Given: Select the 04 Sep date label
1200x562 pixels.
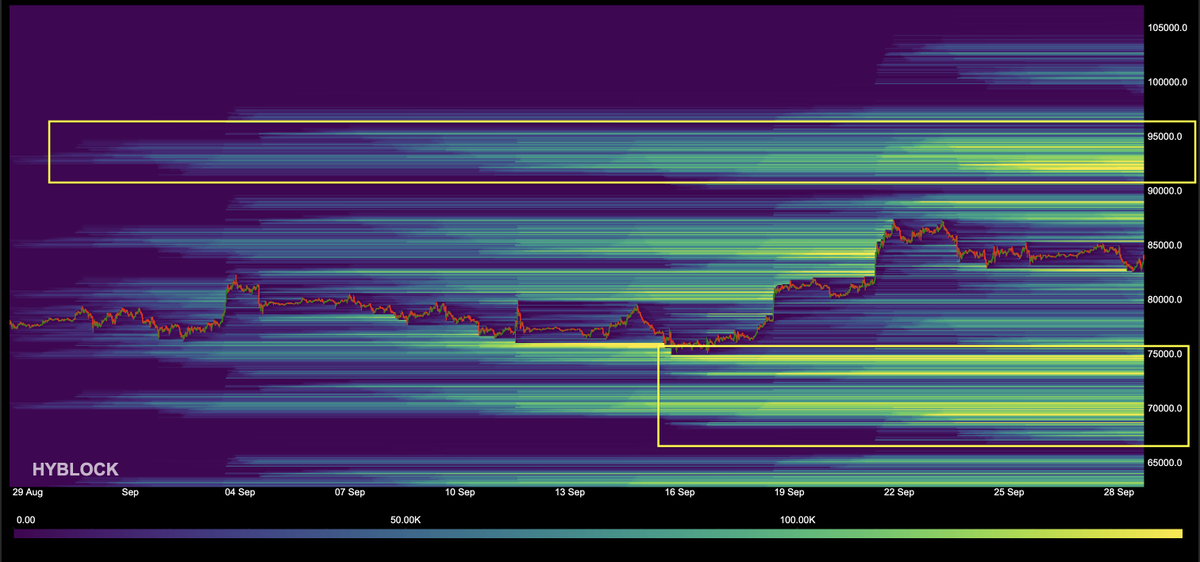Looking at the screenshot, I should (x=240, y=493).
